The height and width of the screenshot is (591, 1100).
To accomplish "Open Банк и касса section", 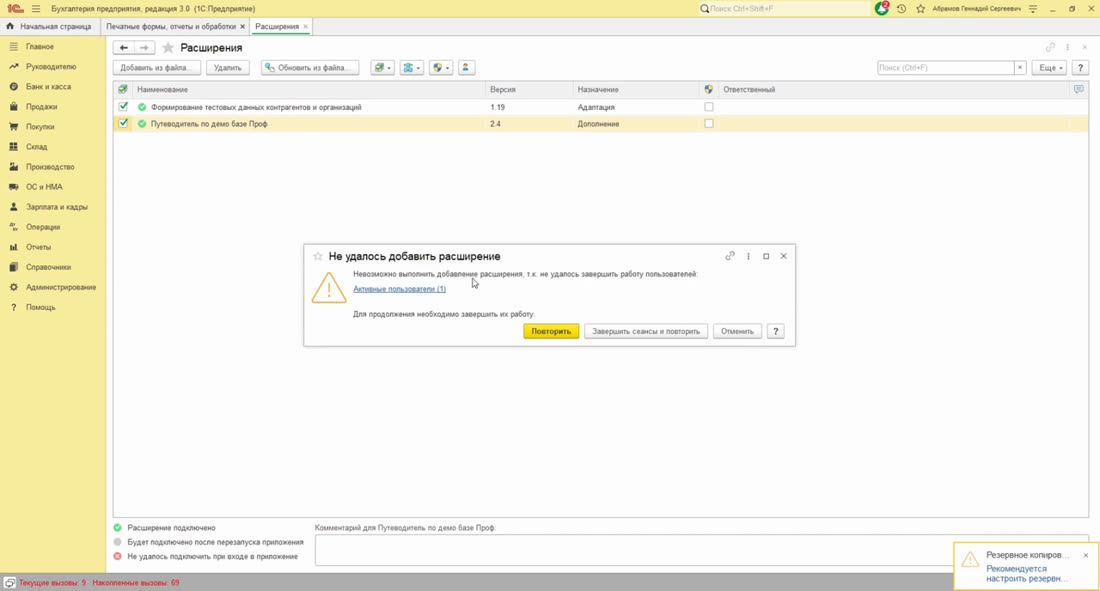I will (48, 86).
